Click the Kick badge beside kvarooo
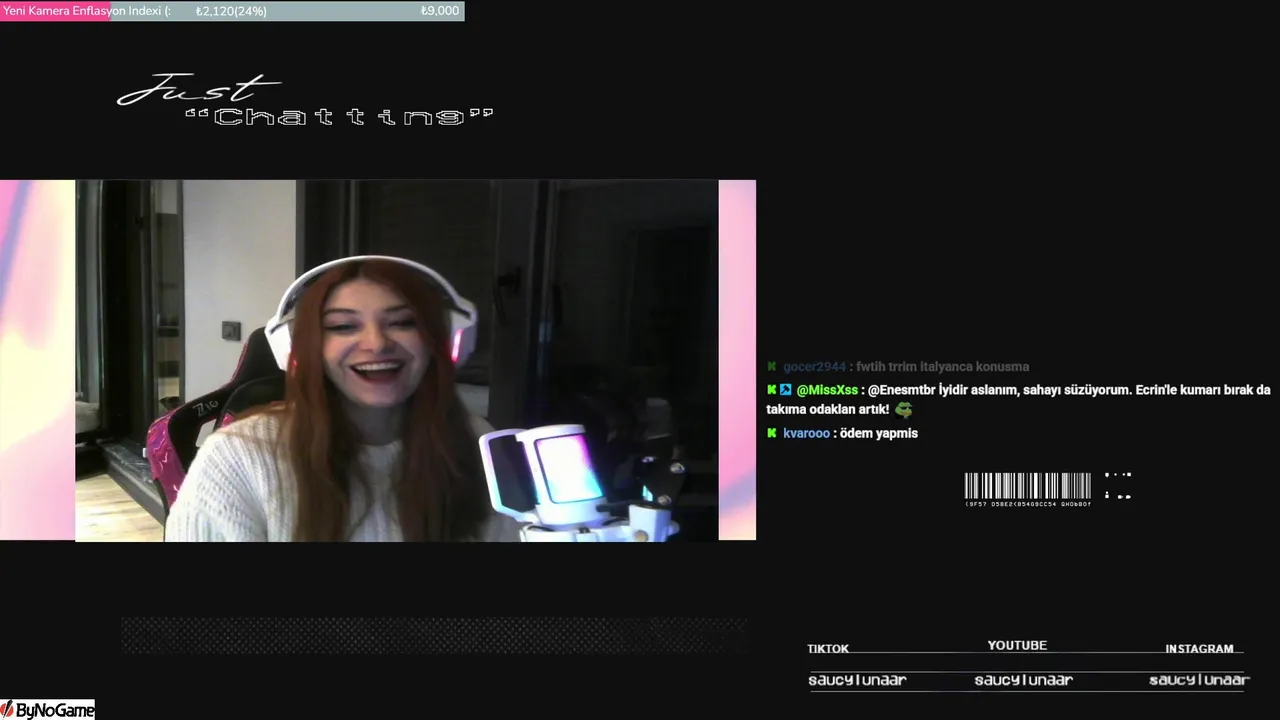This screenshot has width=1280, height=720. 772,433
